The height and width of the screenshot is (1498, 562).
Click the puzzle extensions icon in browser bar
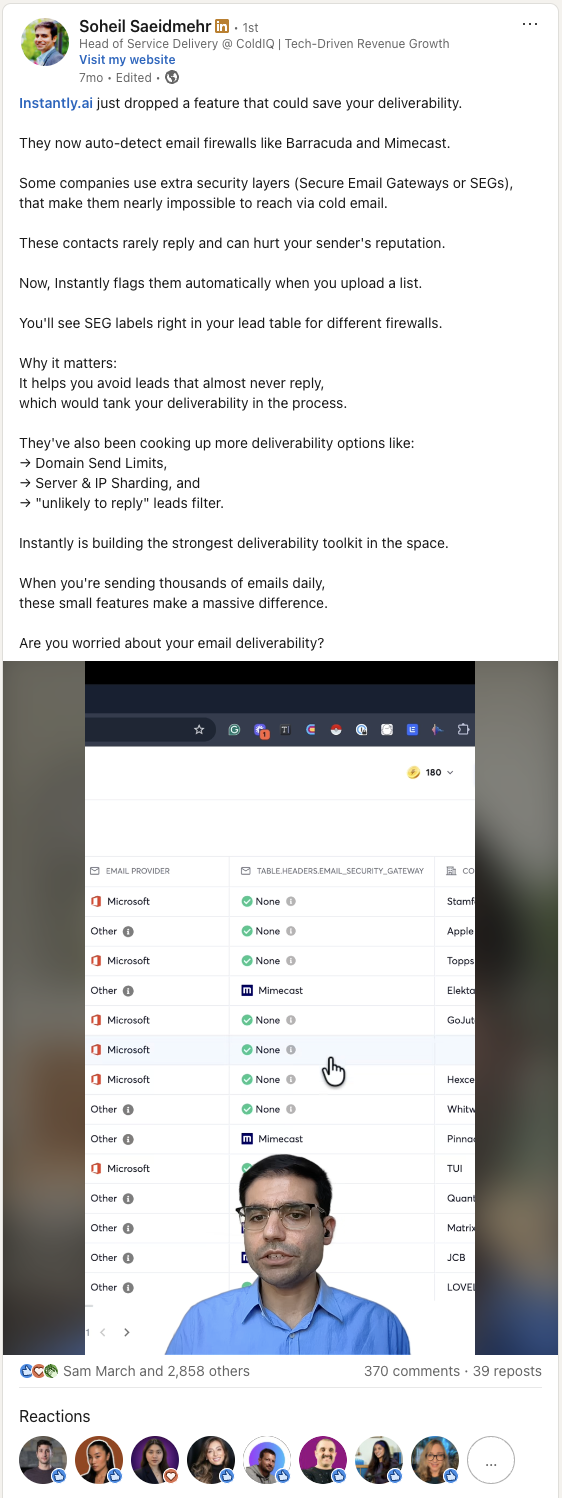coord(463,730)
